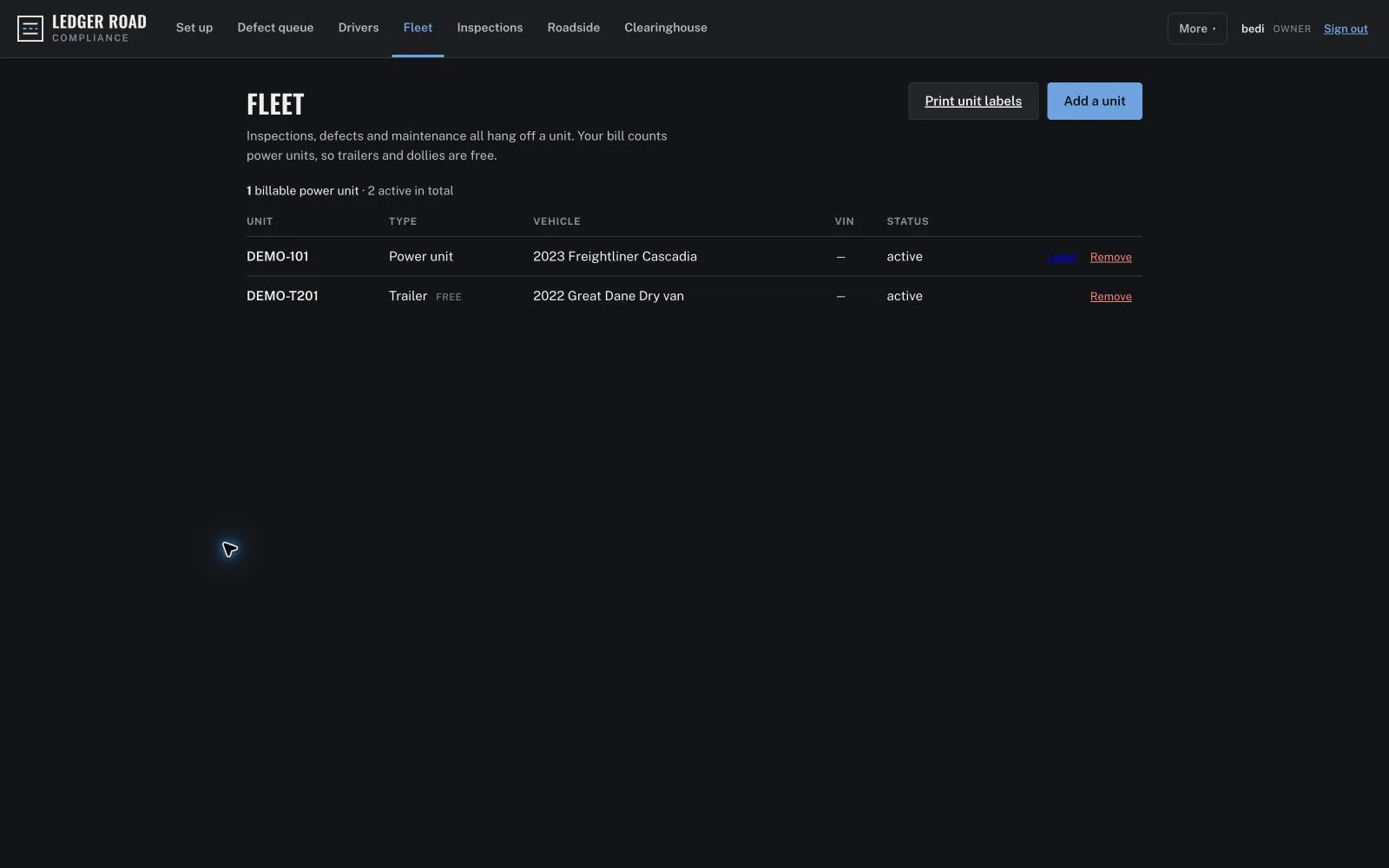The height and width of the screenshot is (868, 1389).
Task: Click the VIN column header
Action: [845, 221]
